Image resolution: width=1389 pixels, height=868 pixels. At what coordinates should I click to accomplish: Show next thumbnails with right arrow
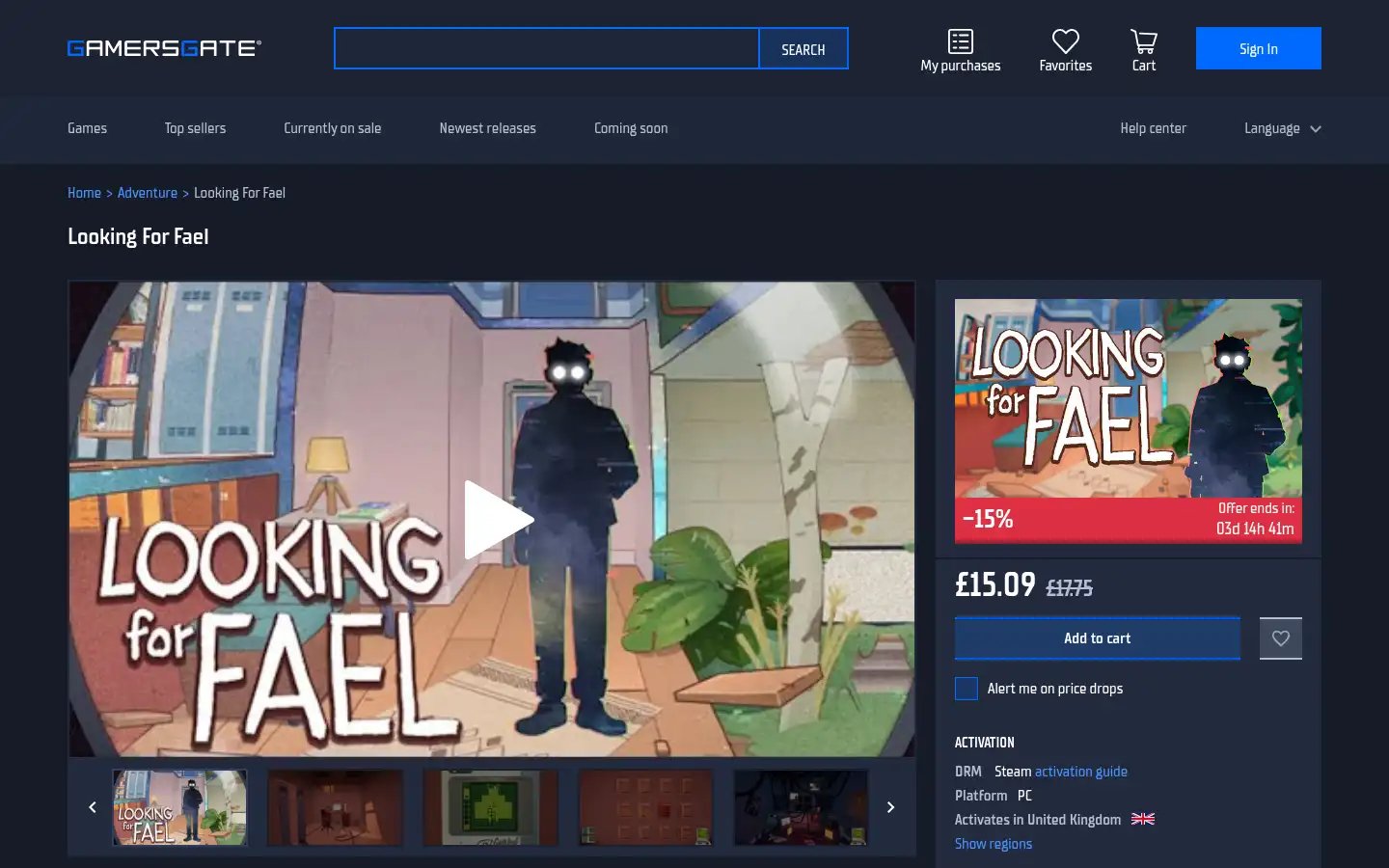[x=890, y=807]
